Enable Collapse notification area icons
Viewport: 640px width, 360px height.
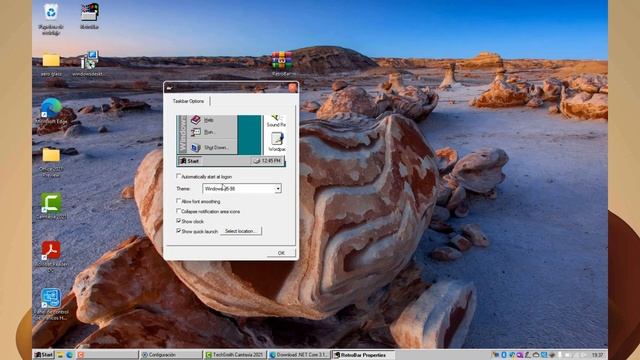click(178, 211)
